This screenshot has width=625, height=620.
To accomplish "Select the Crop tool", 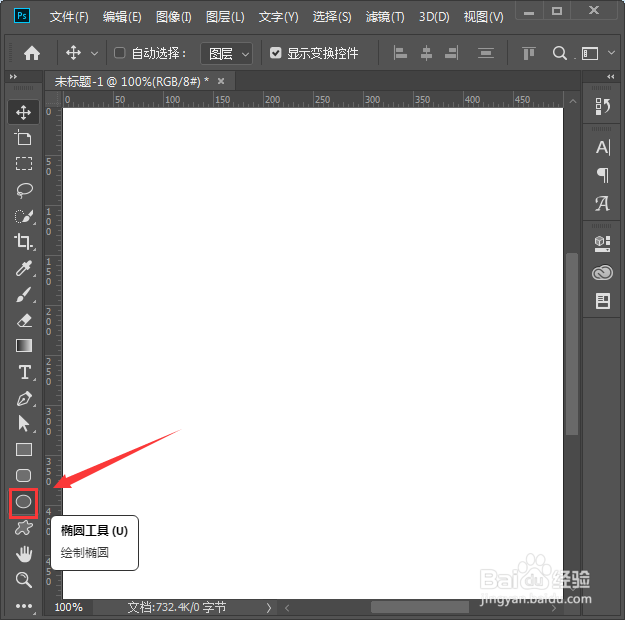I will 24,242.
